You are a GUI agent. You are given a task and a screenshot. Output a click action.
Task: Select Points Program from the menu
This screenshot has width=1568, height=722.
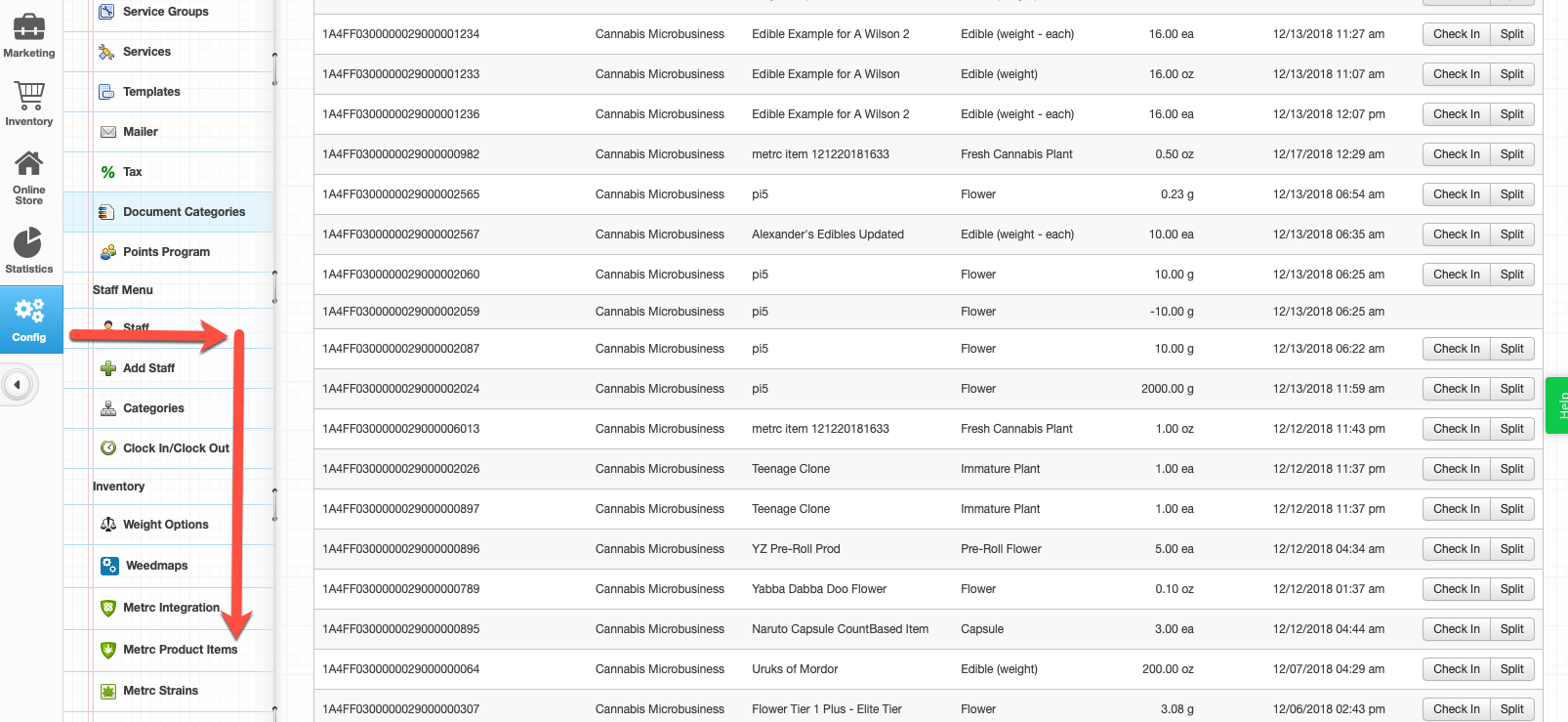click(164, 251)
